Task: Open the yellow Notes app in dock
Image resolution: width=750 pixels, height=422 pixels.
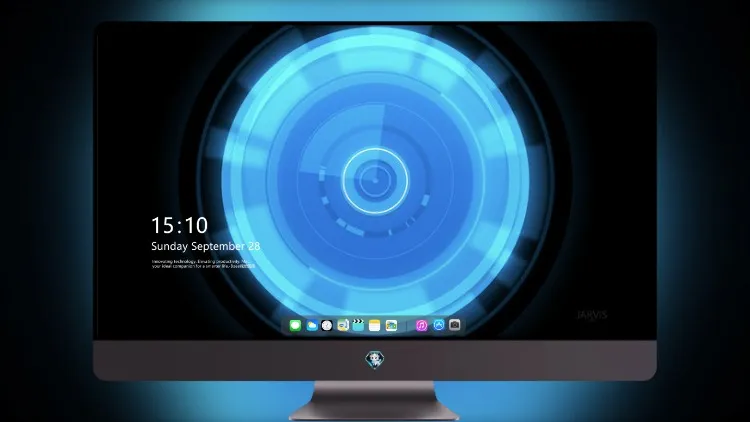Action: [x=375, y=325]
